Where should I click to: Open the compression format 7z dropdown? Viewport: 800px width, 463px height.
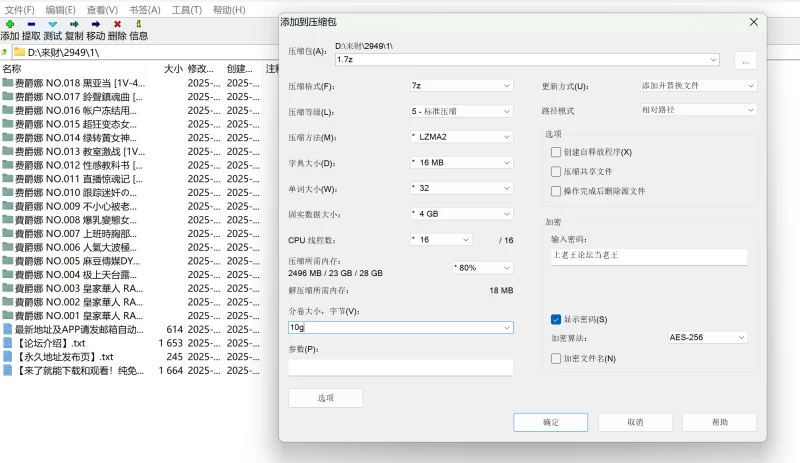(461, 86)
